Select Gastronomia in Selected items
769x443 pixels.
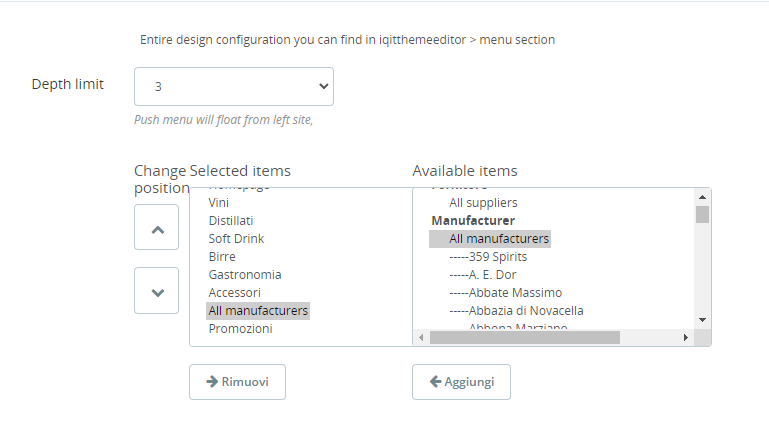point(245,275)
